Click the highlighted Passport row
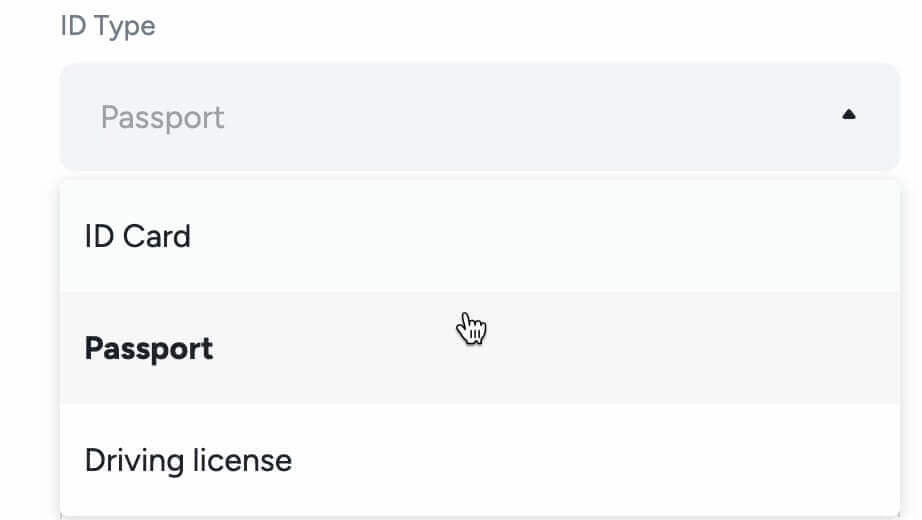The width and height of the screenshot is (922, 520). 480,348
